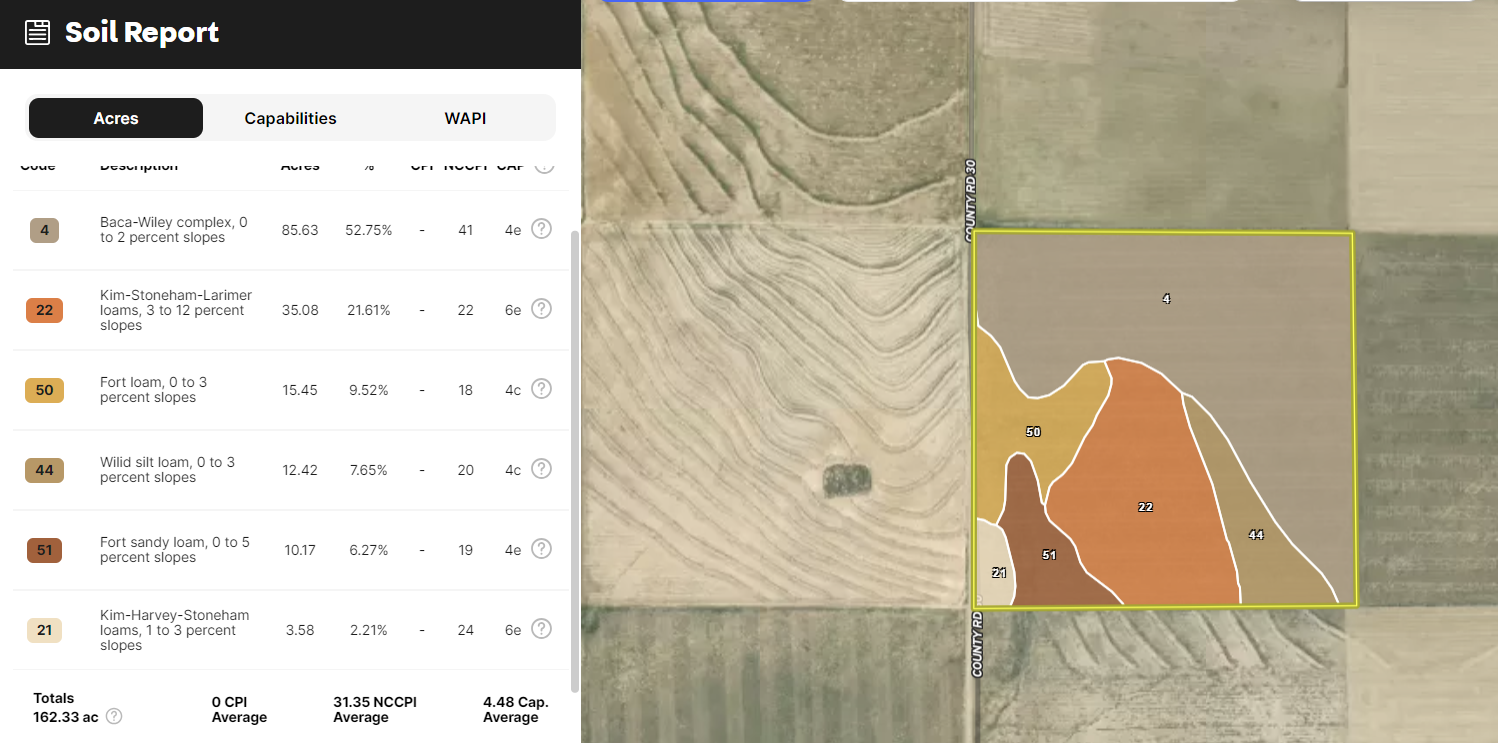Select the Acres tab
Viewport: 1498px width, 743px height.
coord(116,118)
